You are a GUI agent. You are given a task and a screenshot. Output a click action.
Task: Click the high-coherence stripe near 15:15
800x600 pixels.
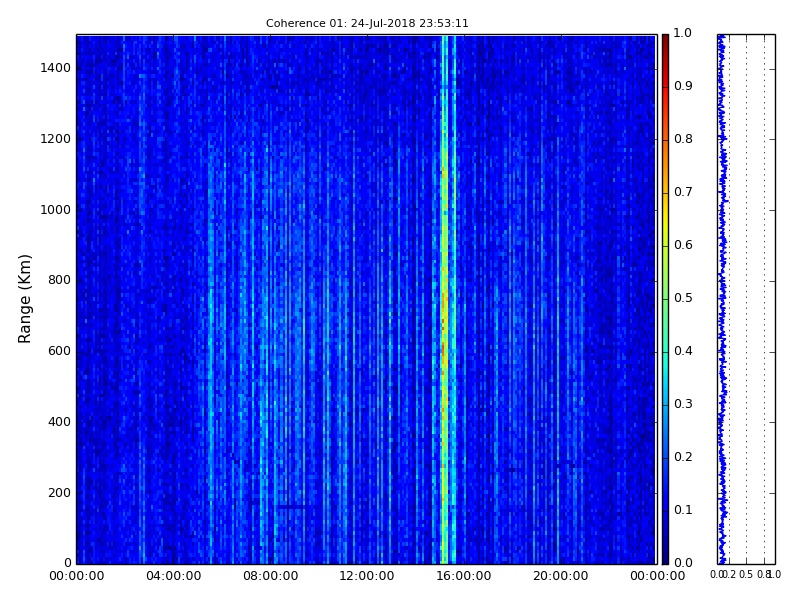point(444,299)
